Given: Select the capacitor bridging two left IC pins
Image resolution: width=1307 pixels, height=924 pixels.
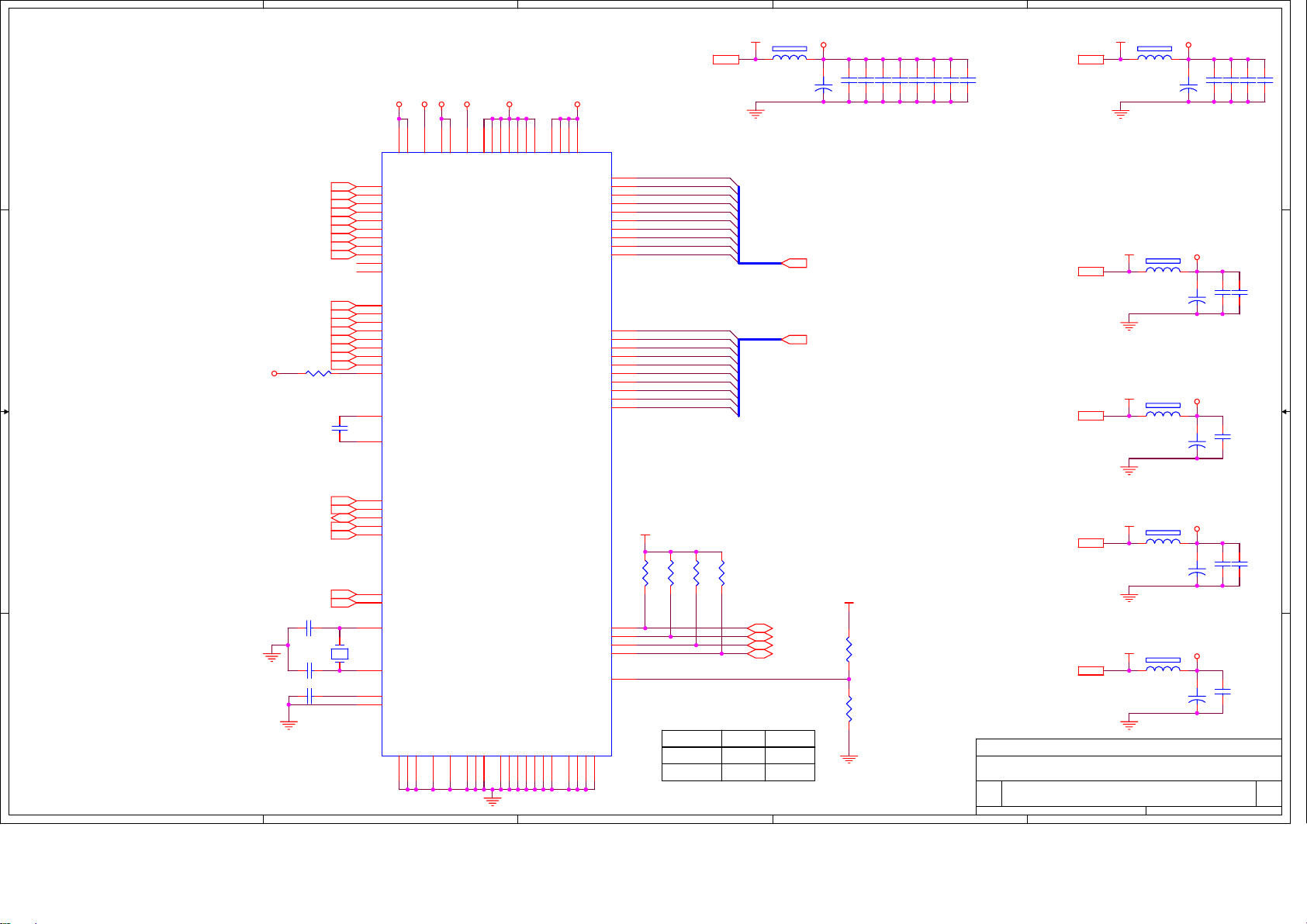Looking at the screenshot, I should (340, 428).
